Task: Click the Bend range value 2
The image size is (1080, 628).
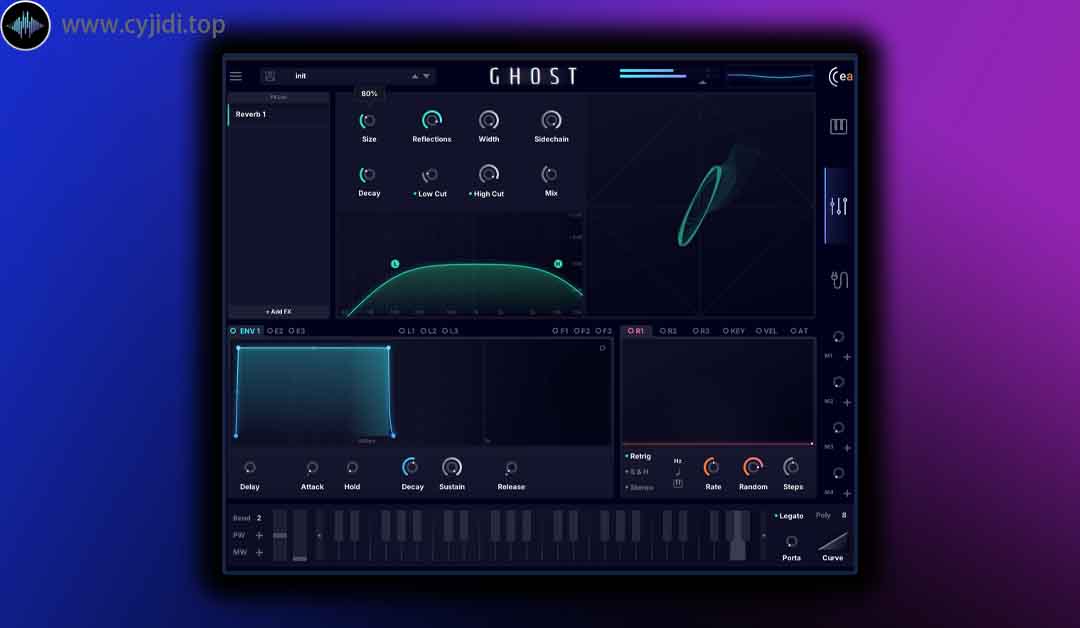Action: 259,518
